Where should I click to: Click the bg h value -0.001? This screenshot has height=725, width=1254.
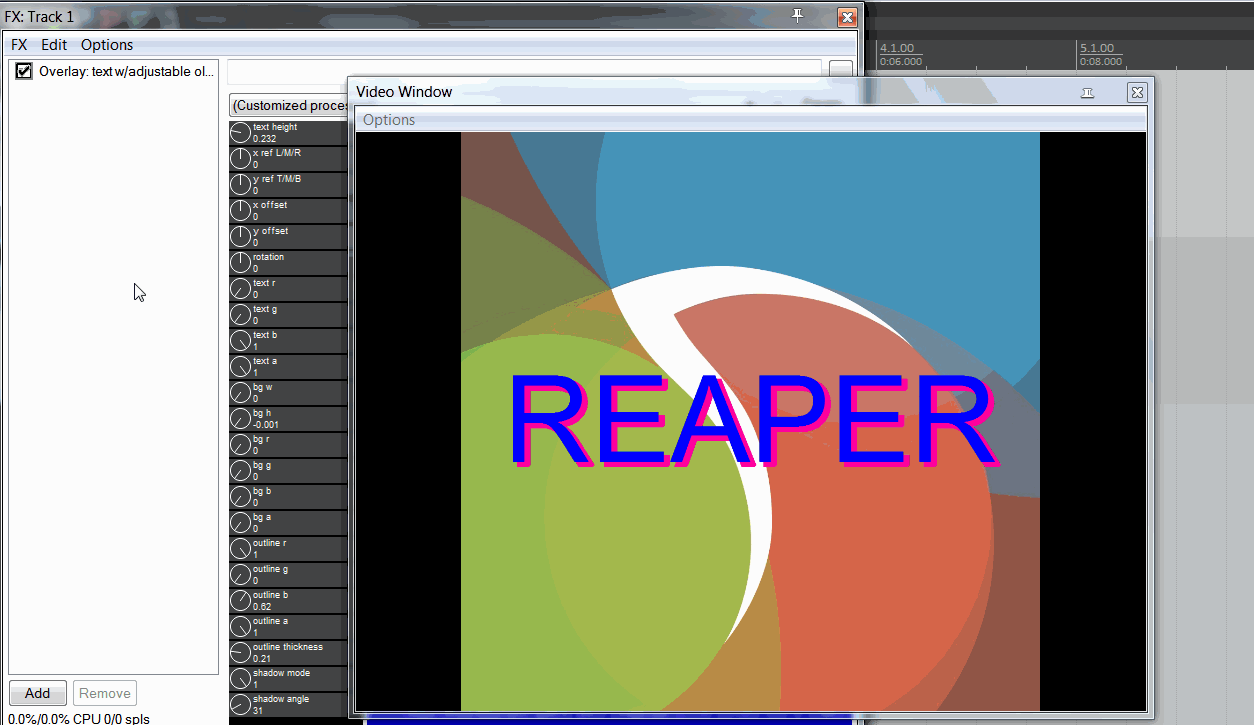pos(266,425)
